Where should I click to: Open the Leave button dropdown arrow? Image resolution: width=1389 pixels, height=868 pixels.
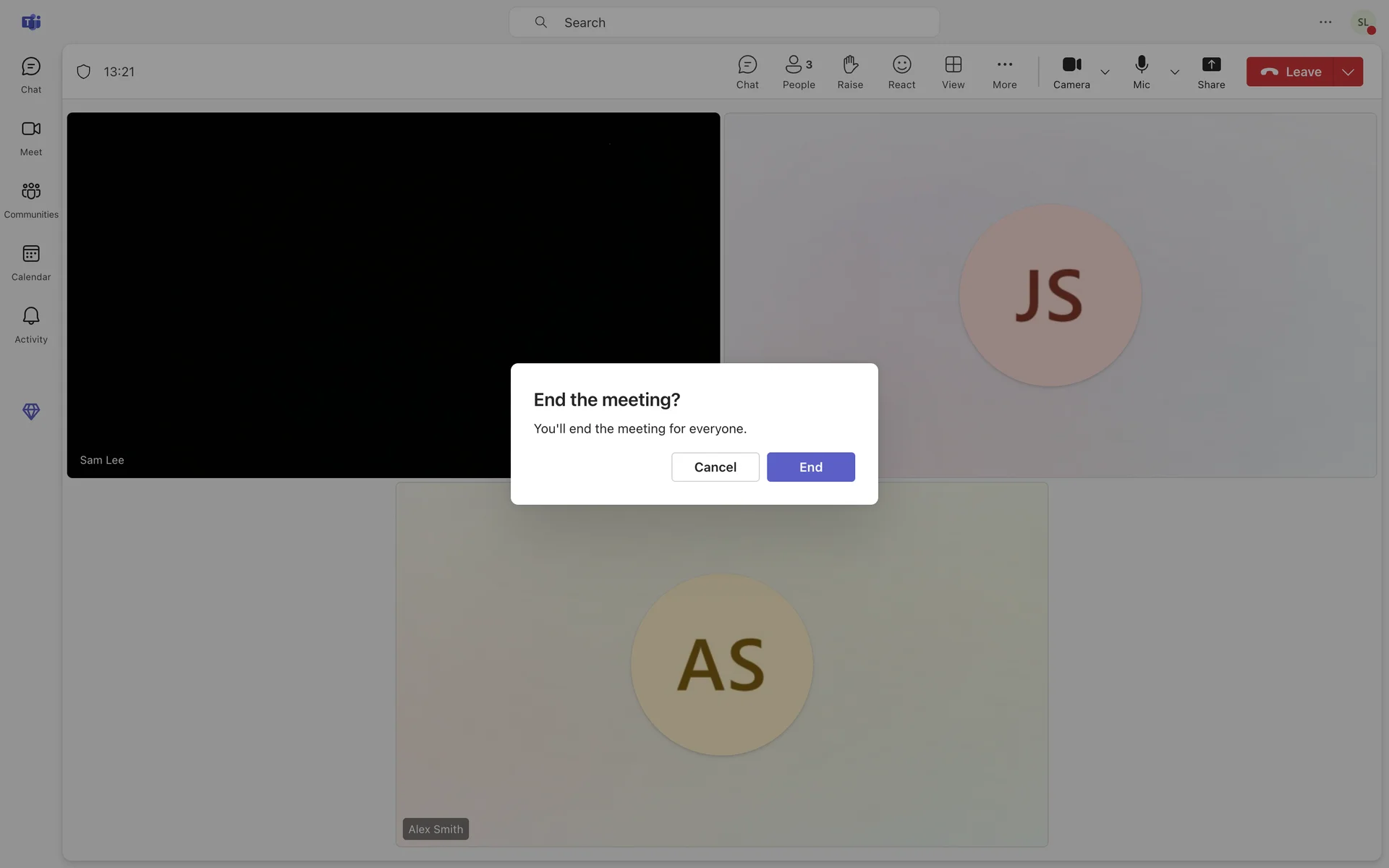coord(1348,72)
